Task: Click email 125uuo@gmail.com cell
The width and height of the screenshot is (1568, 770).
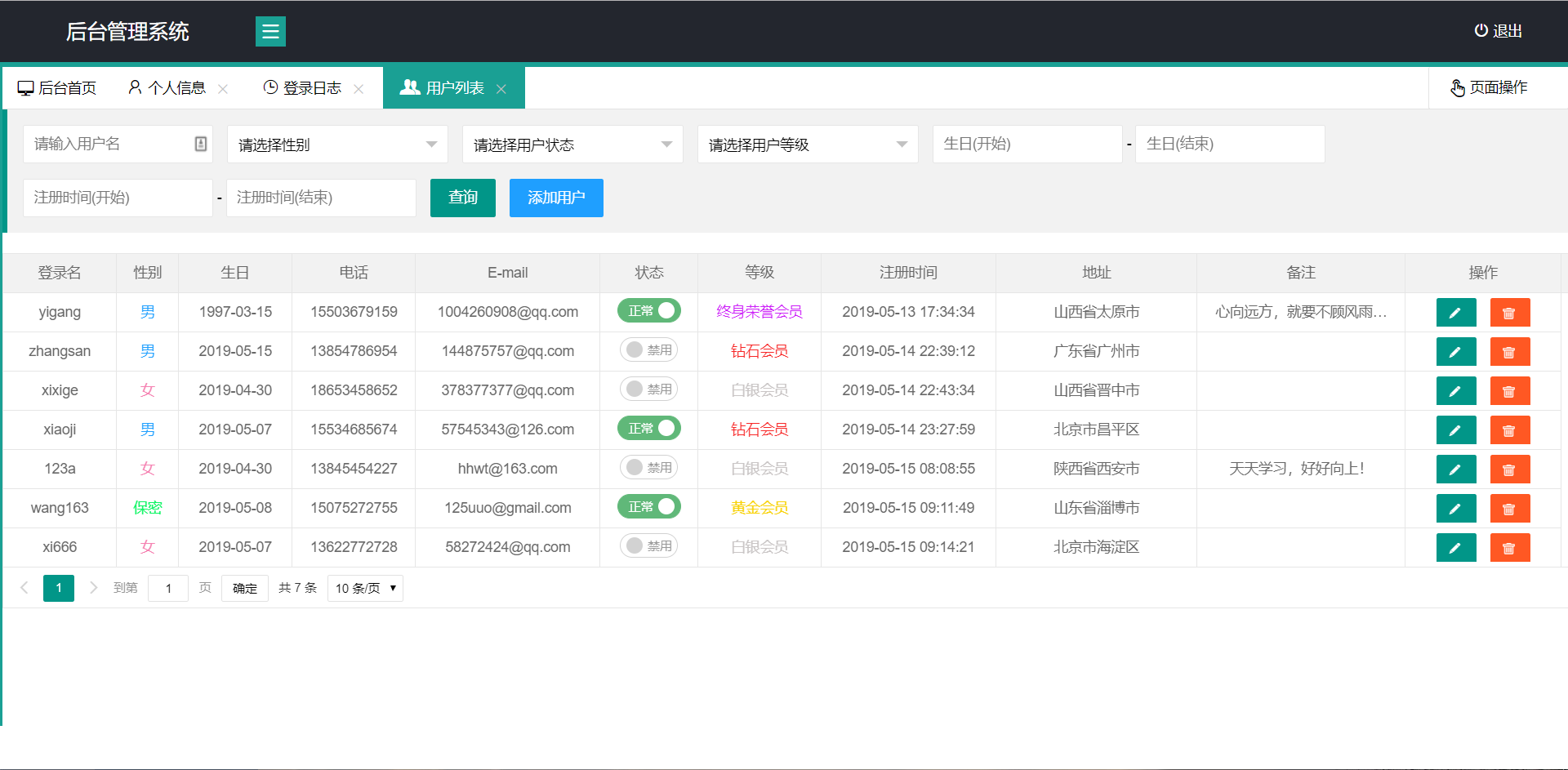Action: (x=508, y=508)
